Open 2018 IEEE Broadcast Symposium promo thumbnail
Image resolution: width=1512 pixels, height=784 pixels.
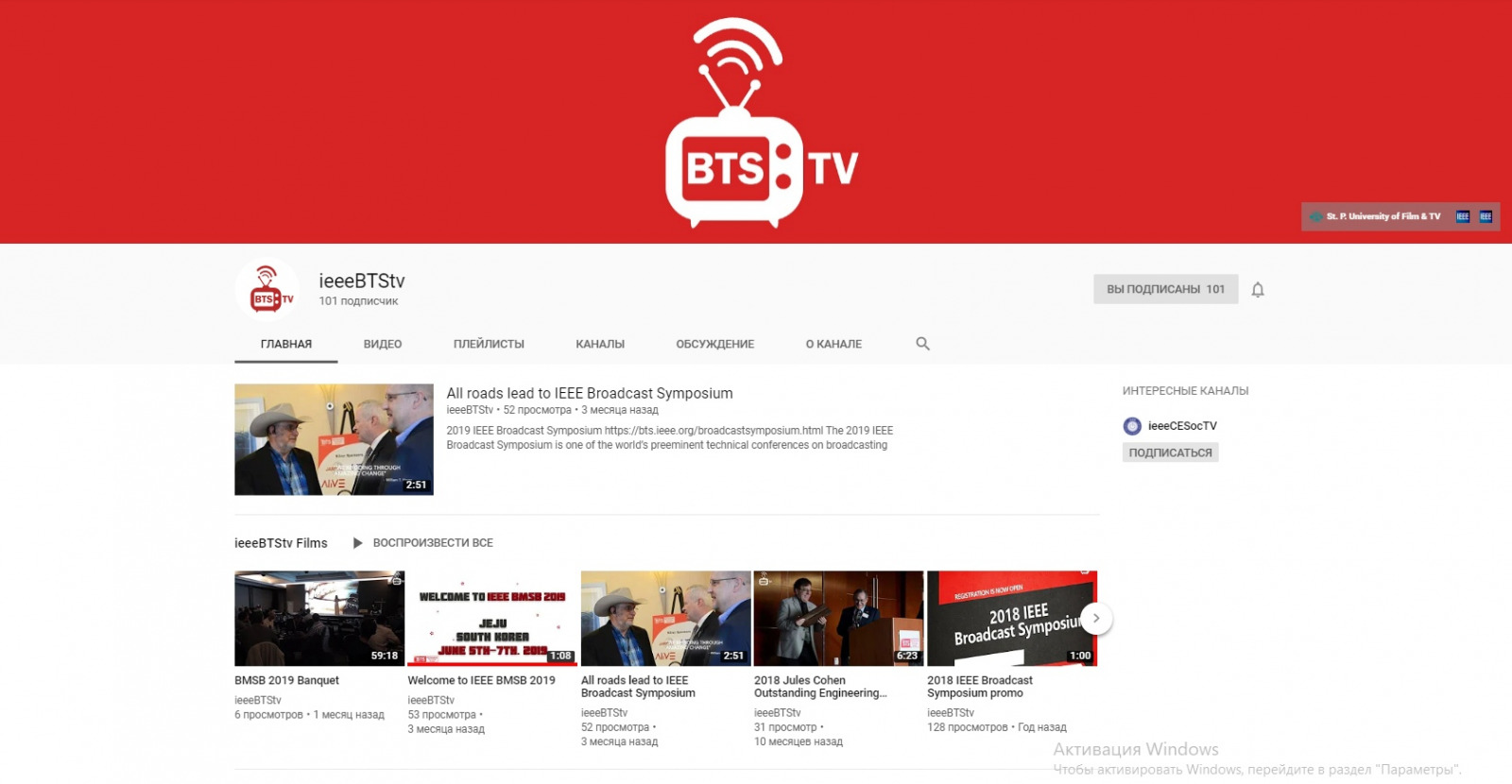1011,618
